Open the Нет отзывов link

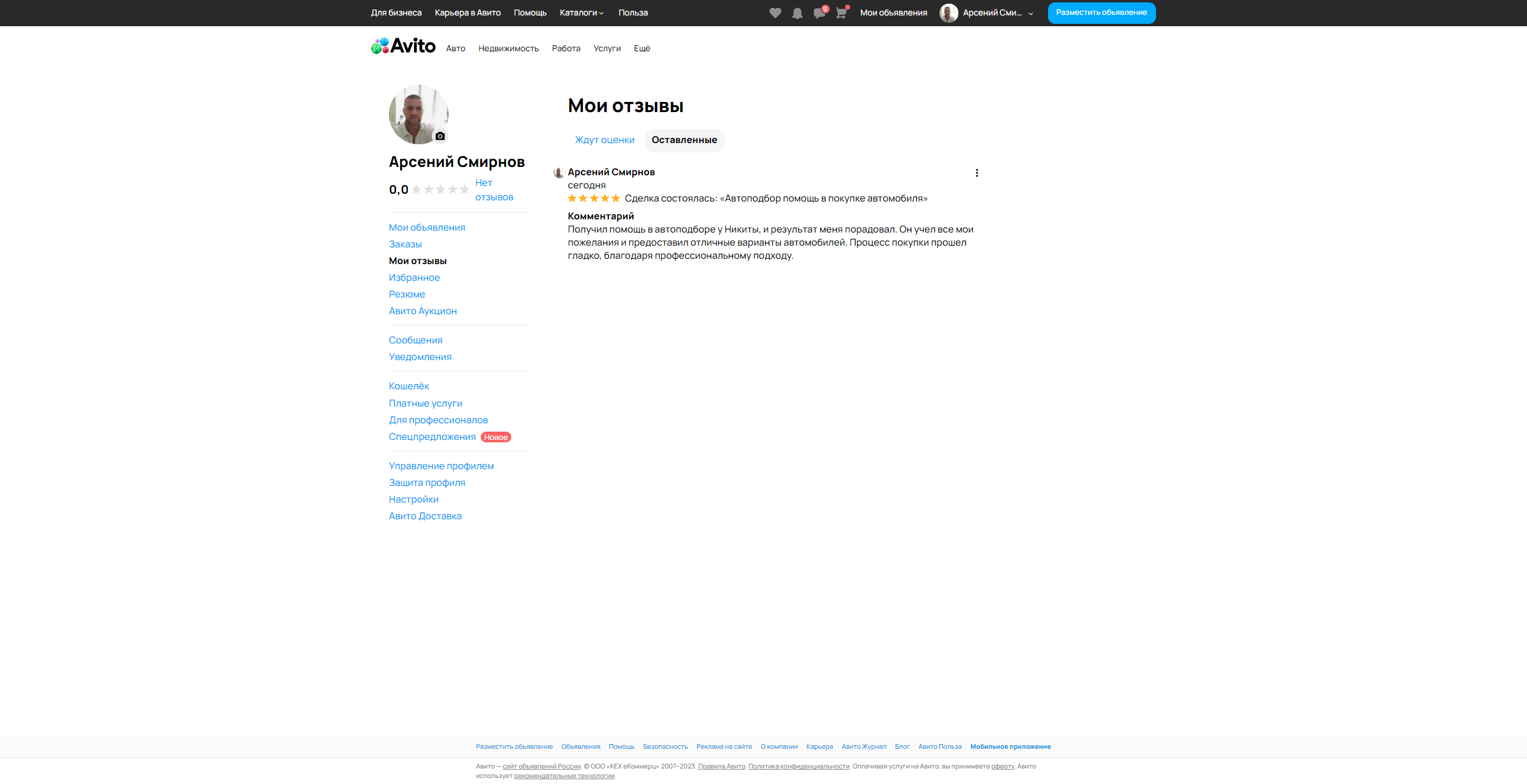[493, 190]
